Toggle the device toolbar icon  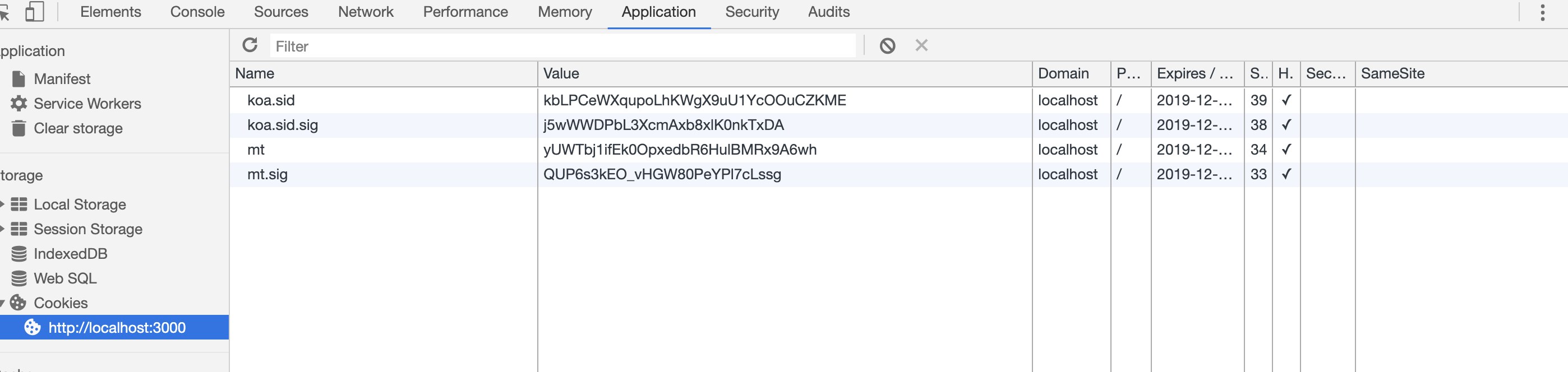point(35,12)
